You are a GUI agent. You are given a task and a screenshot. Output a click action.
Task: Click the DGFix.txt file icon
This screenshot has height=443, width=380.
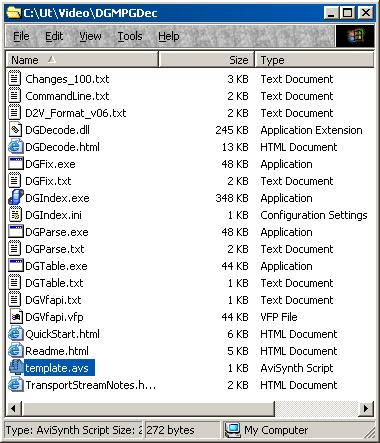click(15, 181)
